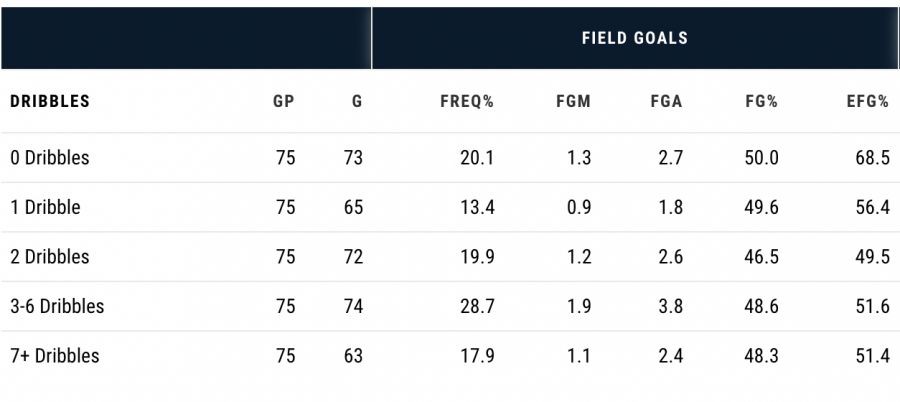The width and height of the screenshot is (900, 402).
Task: Sort table by DRIBBLES column header
Action: (50, 102)
